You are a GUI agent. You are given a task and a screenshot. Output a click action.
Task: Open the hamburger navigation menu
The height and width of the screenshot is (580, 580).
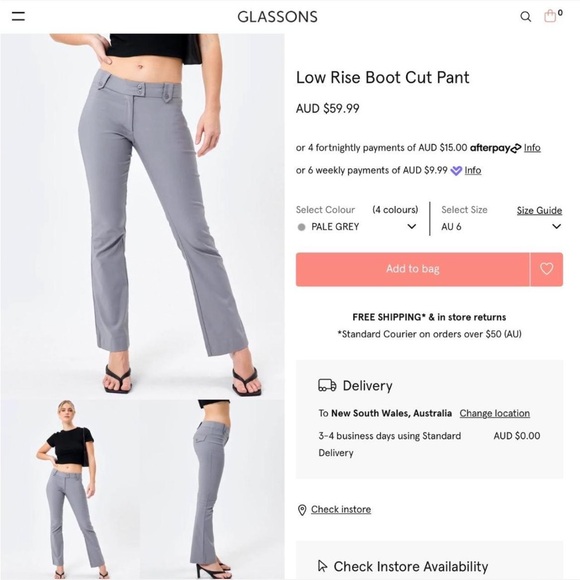click(18, 16)
